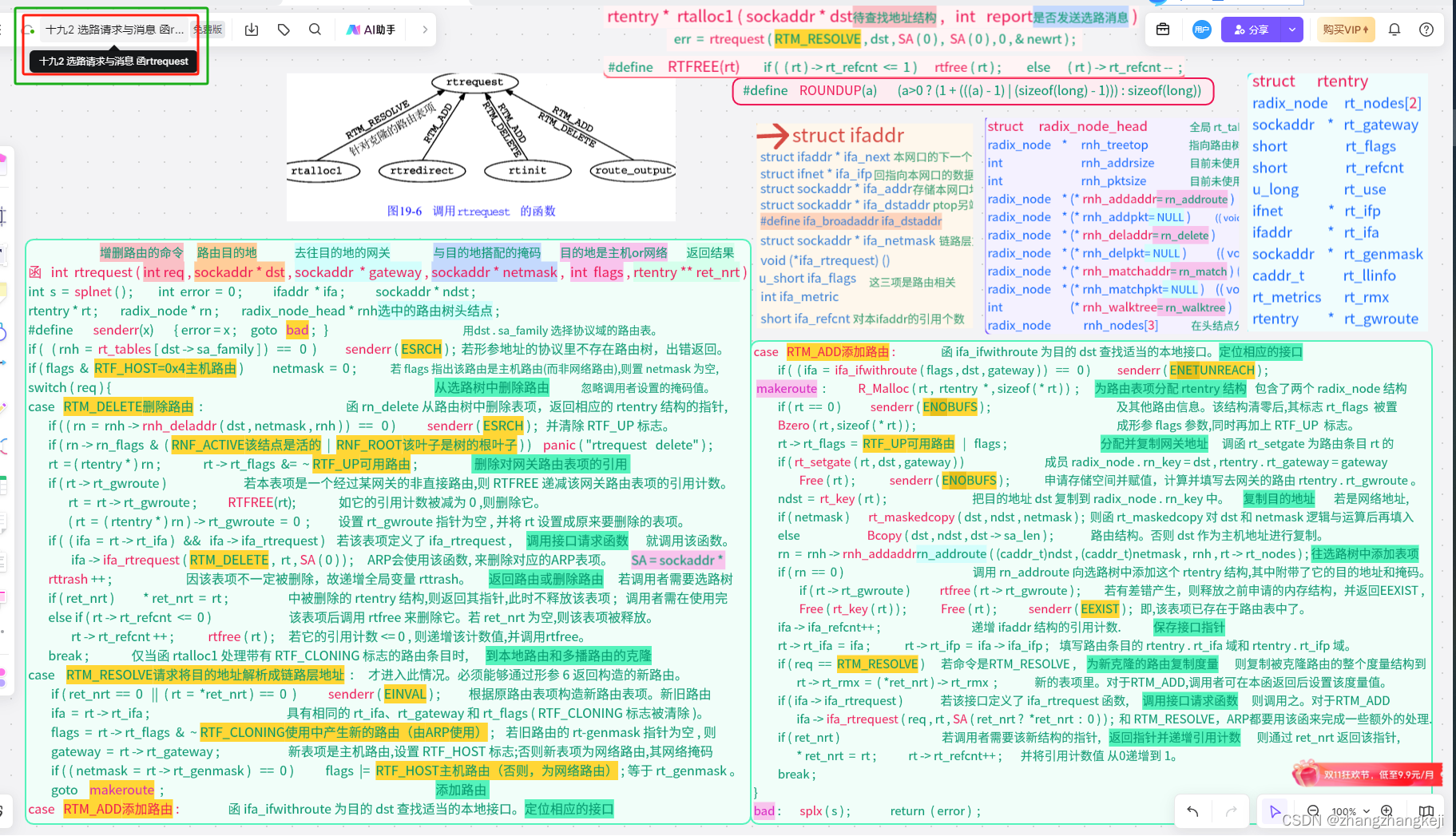Click the 添加路由 highlight near goto makeroute
Viewport: 1456px width, 836px height.
click(x=460, y=790)
